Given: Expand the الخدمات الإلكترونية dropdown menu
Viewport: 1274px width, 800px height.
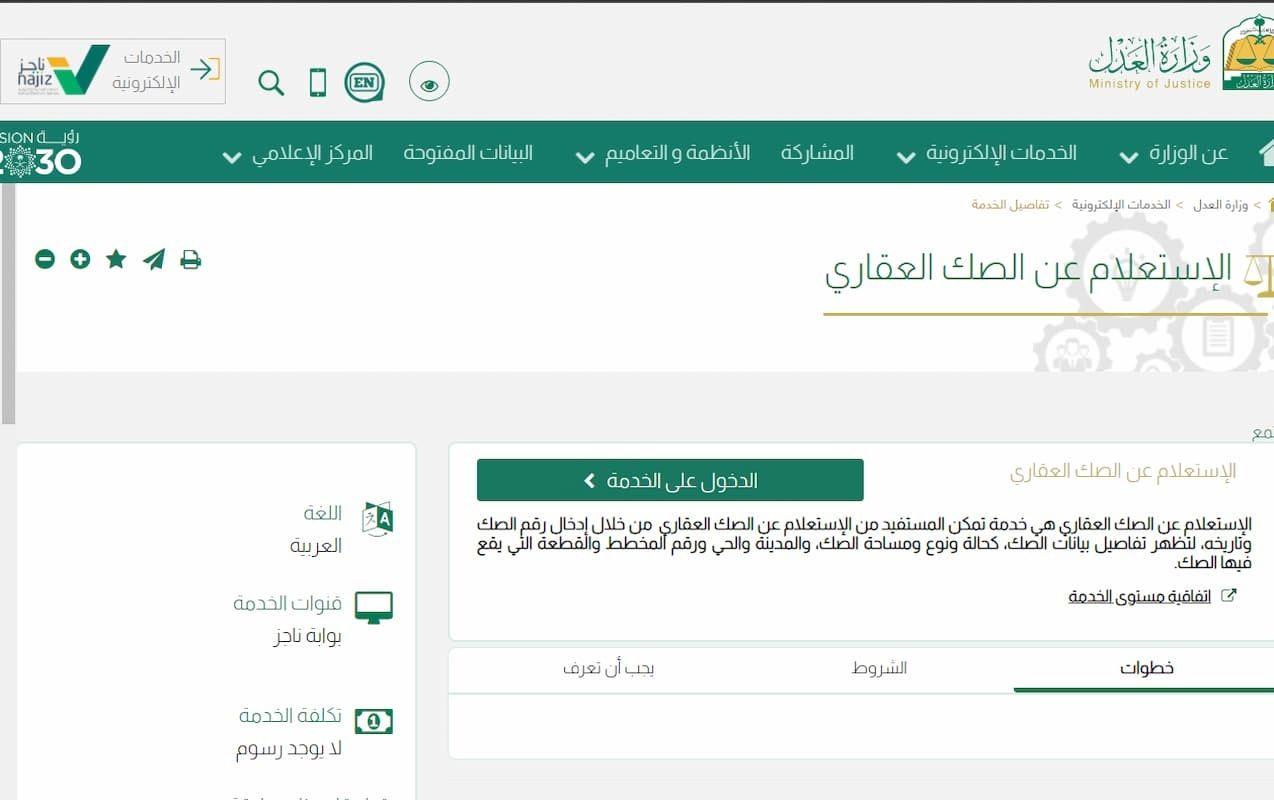Looking at the screenshot, I should 1000,154.
